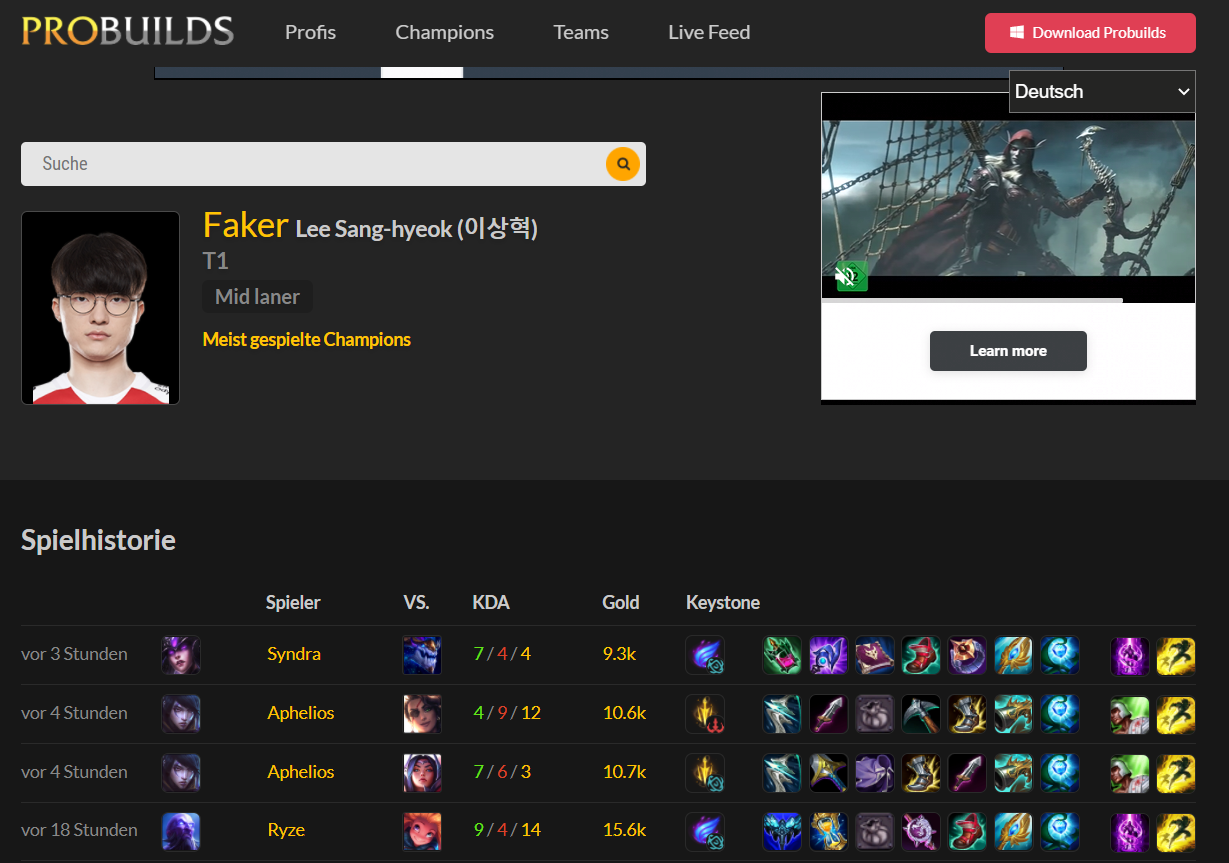The image size is (1229, 863).
Task: Click Seraph's staff item in Syndra row
Action: click(x=1013, y=655)
